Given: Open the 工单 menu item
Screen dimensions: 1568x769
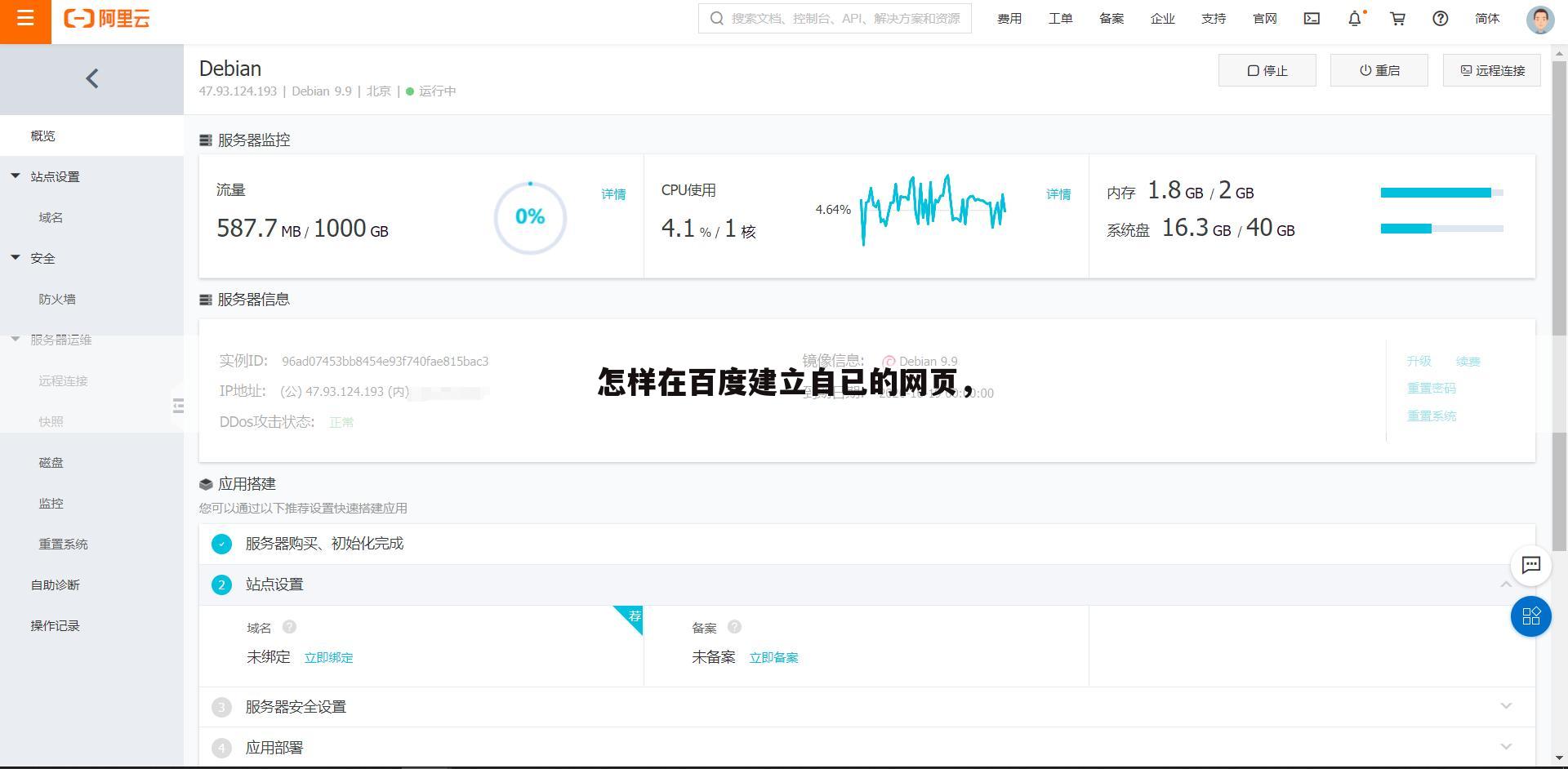Looking at the screenshot, I should coord(1060,18).
